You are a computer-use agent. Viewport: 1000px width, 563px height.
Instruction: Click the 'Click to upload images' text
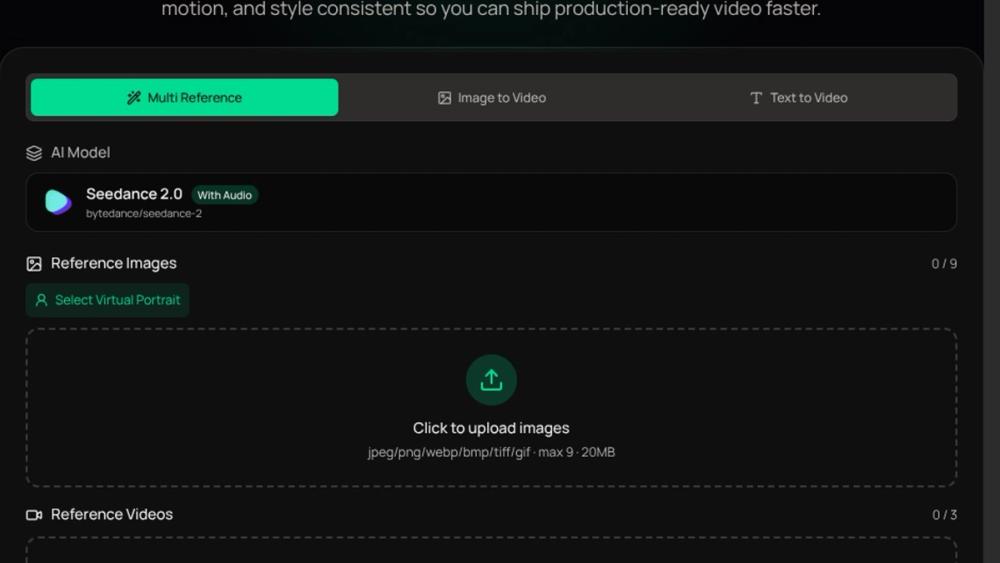click(x=491, y=428)
